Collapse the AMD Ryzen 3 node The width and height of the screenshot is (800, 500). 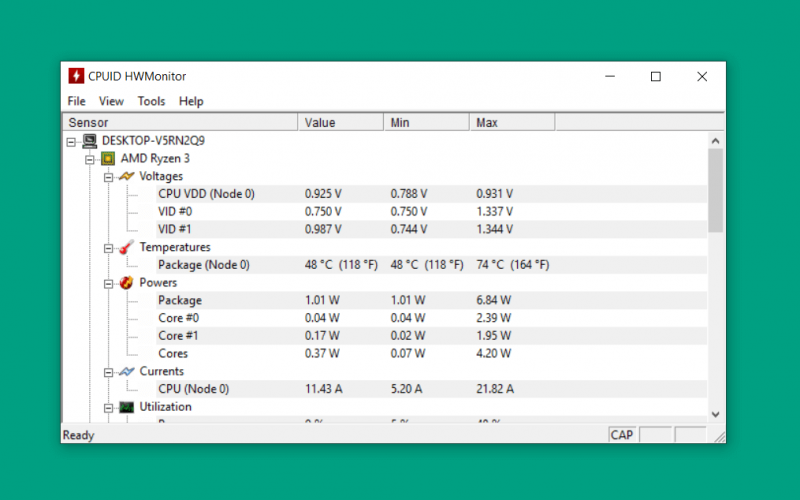coord(90,160)
